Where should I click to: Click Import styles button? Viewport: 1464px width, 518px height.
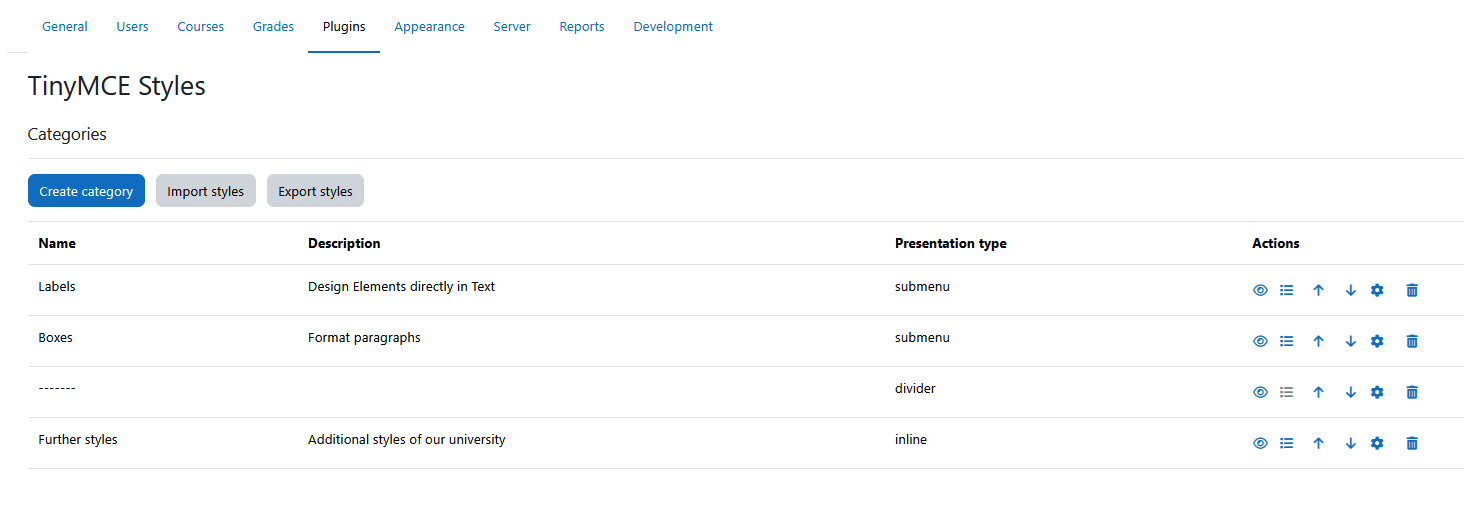206,191
